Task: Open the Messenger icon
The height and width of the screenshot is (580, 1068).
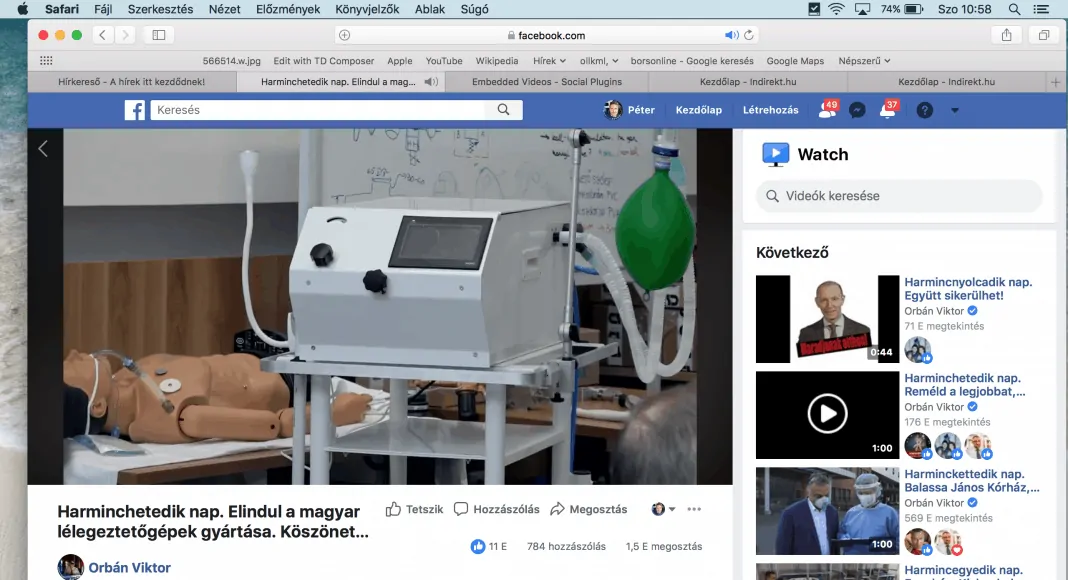Action: click(x=857, y=110)
